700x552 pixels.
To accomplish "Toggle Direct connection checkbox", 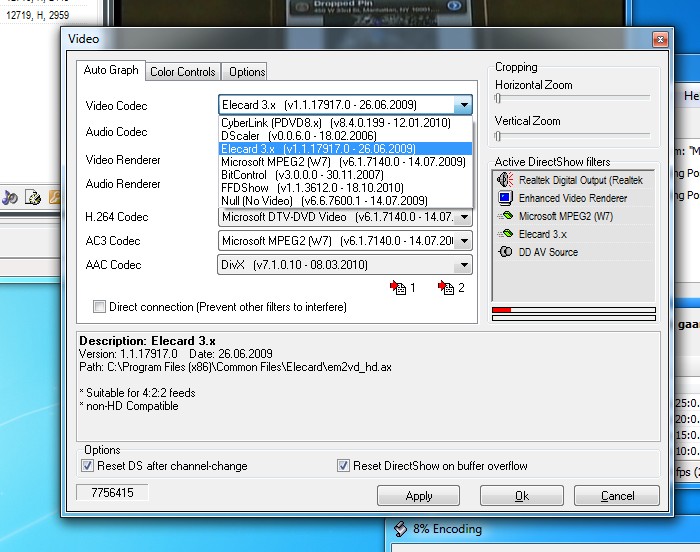I will tap(99, 307).
